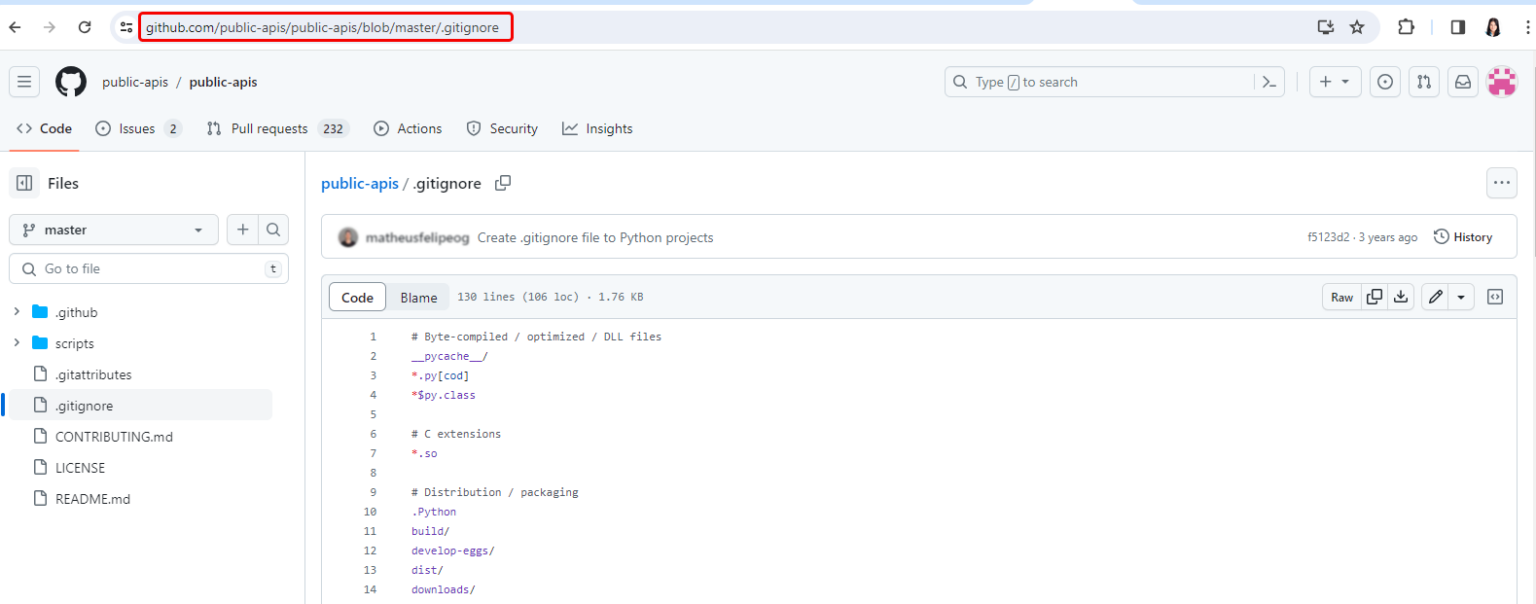Download the .gitignore raw file

[1401, 297]
